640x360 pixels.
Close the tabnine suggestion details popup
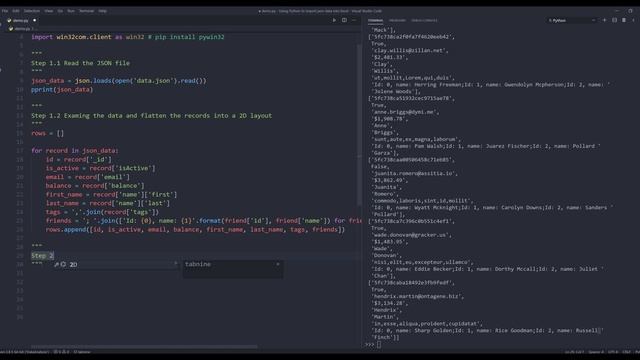coord(278,264)
